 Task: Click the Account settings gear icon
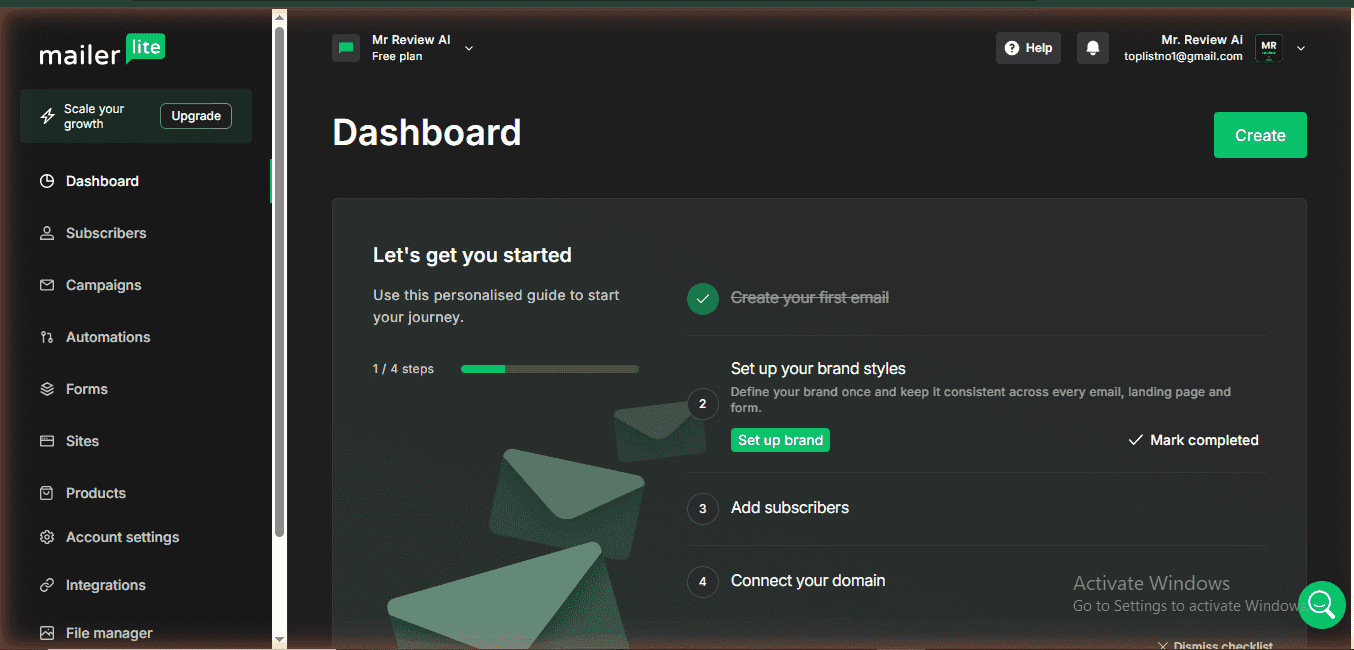pos(47,537)
